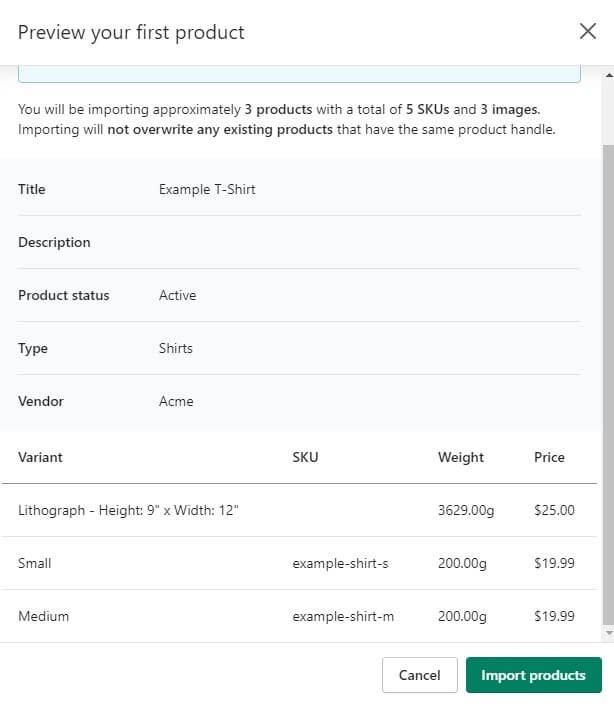This screenshot has height=704, width=614.
Task: Click the $25.00 price cell
Action: coord(554,510)
